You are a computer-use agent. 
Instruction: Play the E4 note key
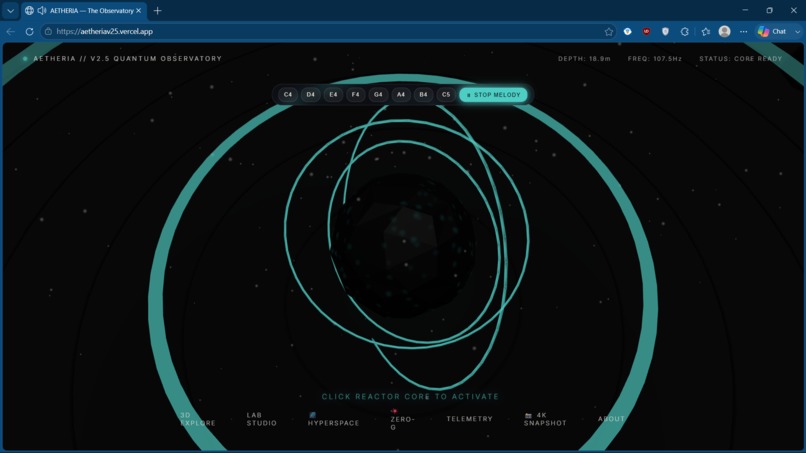click(333, 95)
